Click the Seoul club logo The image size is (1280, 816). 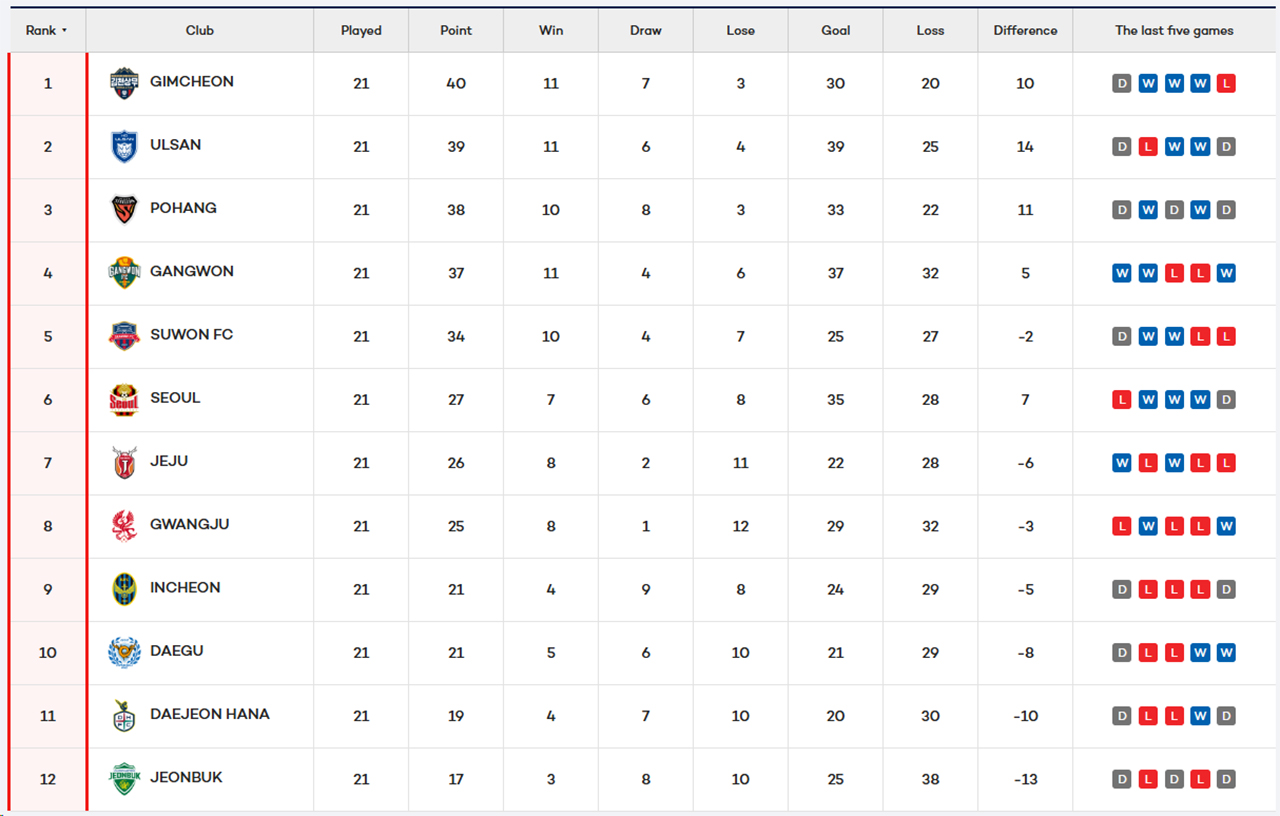point(124,399)
